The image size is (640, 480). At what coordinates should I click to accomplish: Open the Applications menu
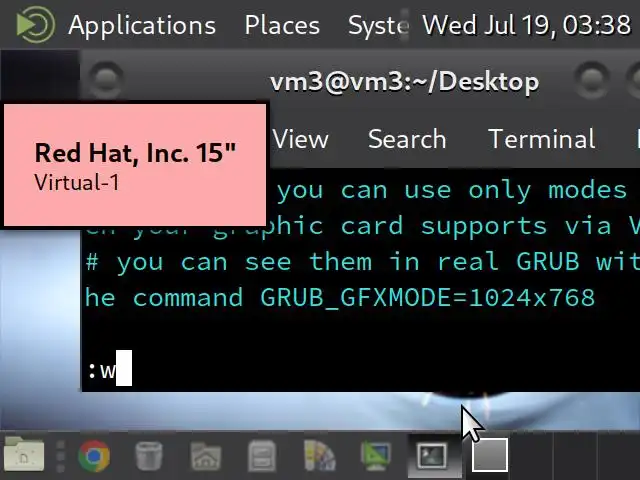coord(142,25)
